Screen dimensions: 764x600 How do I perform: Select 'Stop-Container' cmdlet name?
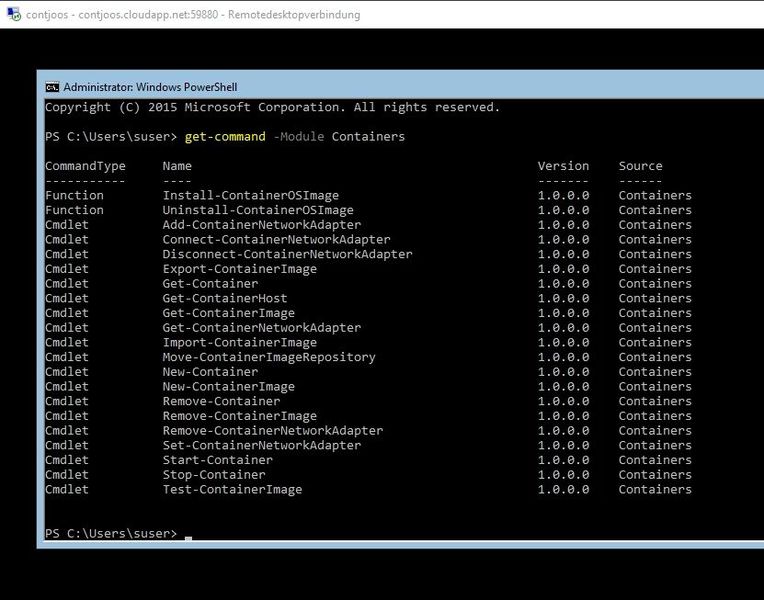point(214,475)
